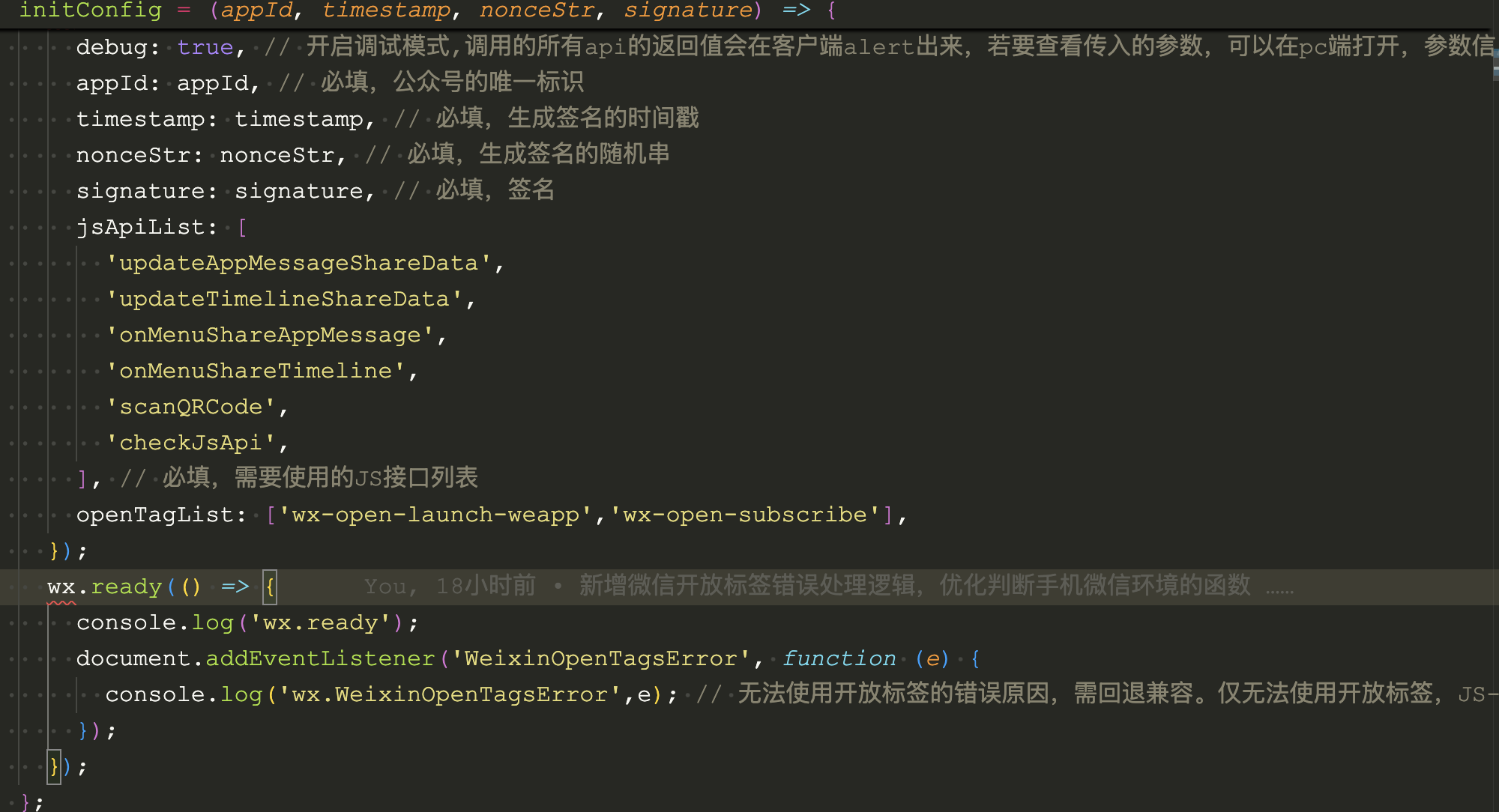Click the nonceStr property key
The image size is (1499, 812).
click(x=133, y=156)
